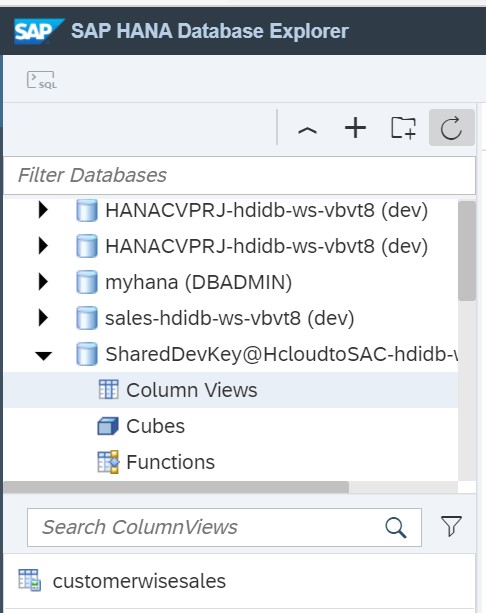
Task: Expand first HANACVPRJ-hdidb-ws-vbvt8 (dev) entry
Action: point(43,210)
